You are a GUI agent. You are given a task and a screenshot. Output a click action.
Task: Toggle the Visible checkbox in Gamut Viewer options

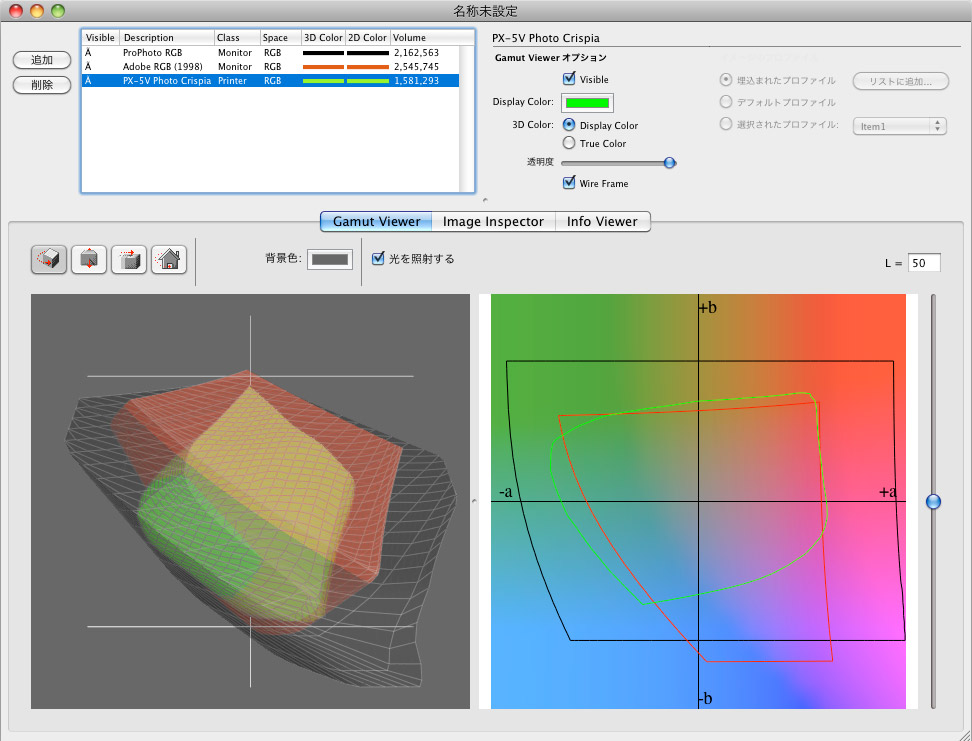pos(569,79)
